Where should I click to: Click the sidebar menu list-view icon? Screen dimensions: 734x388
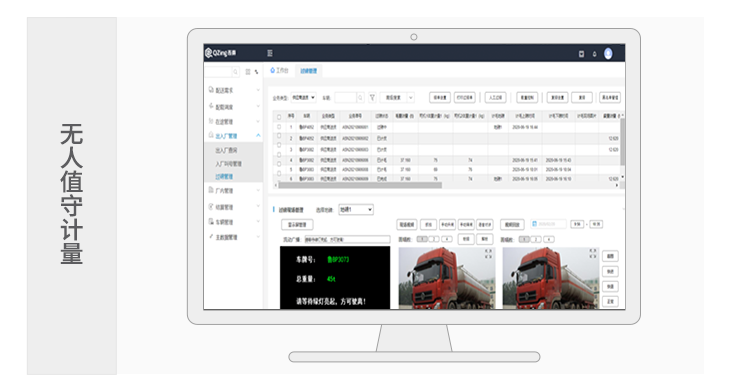click(x=248, y=72)
